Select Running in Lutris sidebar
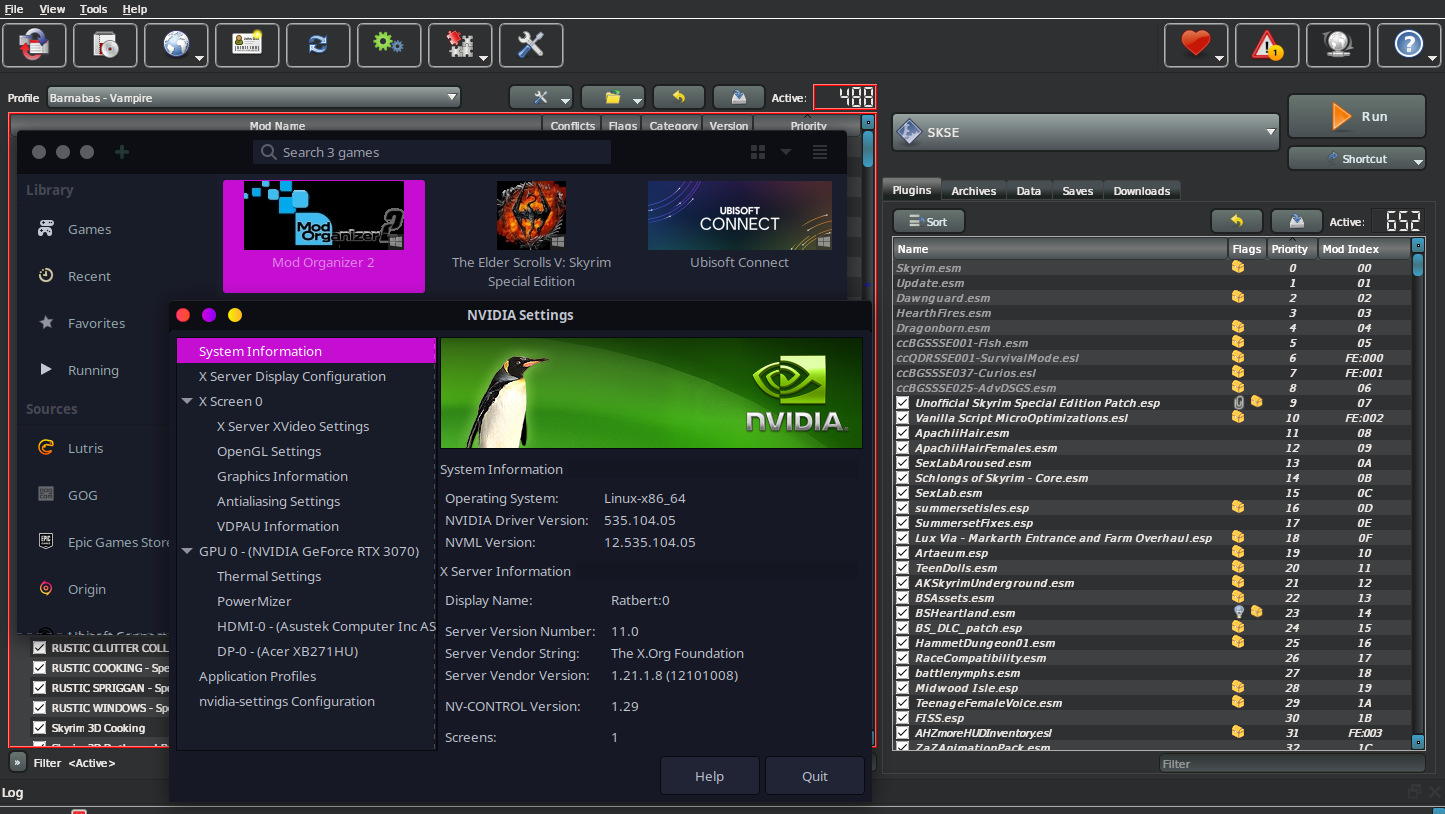1445x814 pixels. (93, 370)
